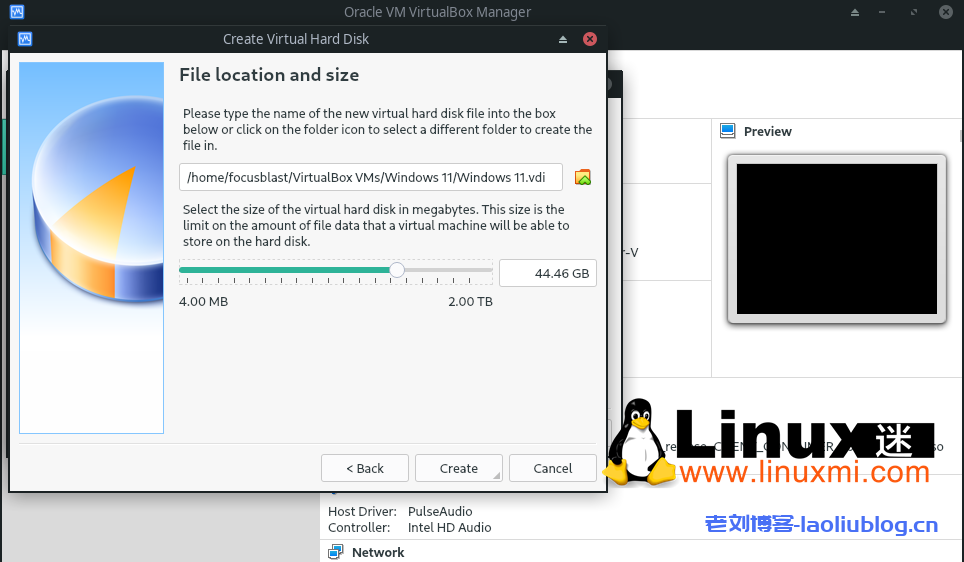Click the black VM preview thumbnail
This screenshot has height=562, width=964.
pos(836,239)
